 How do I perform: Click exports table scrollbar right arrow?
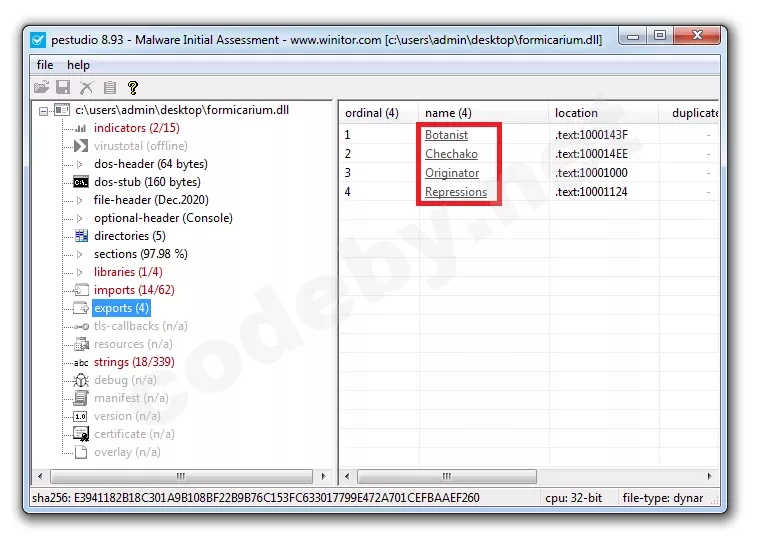pyautogui.click(x=709, y=476)
